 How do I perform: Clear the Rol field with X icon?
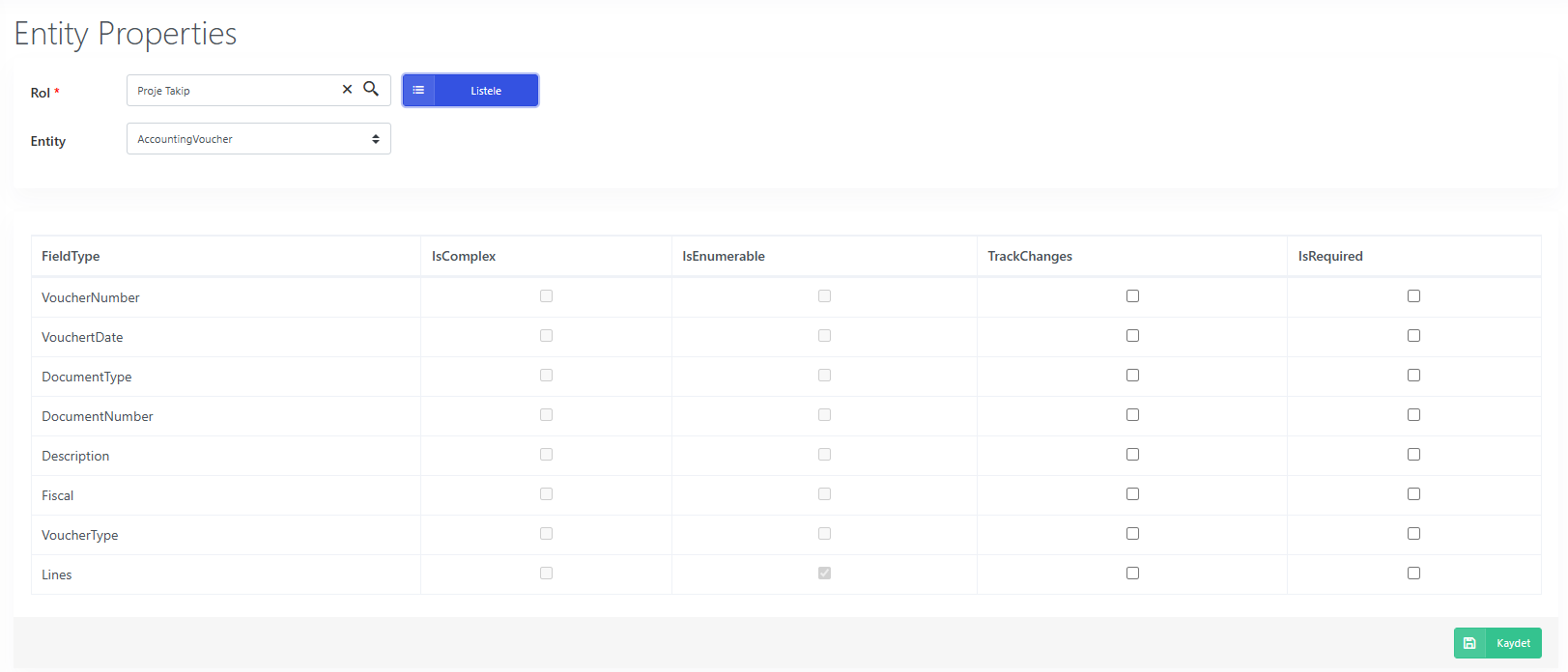point(347,89)
